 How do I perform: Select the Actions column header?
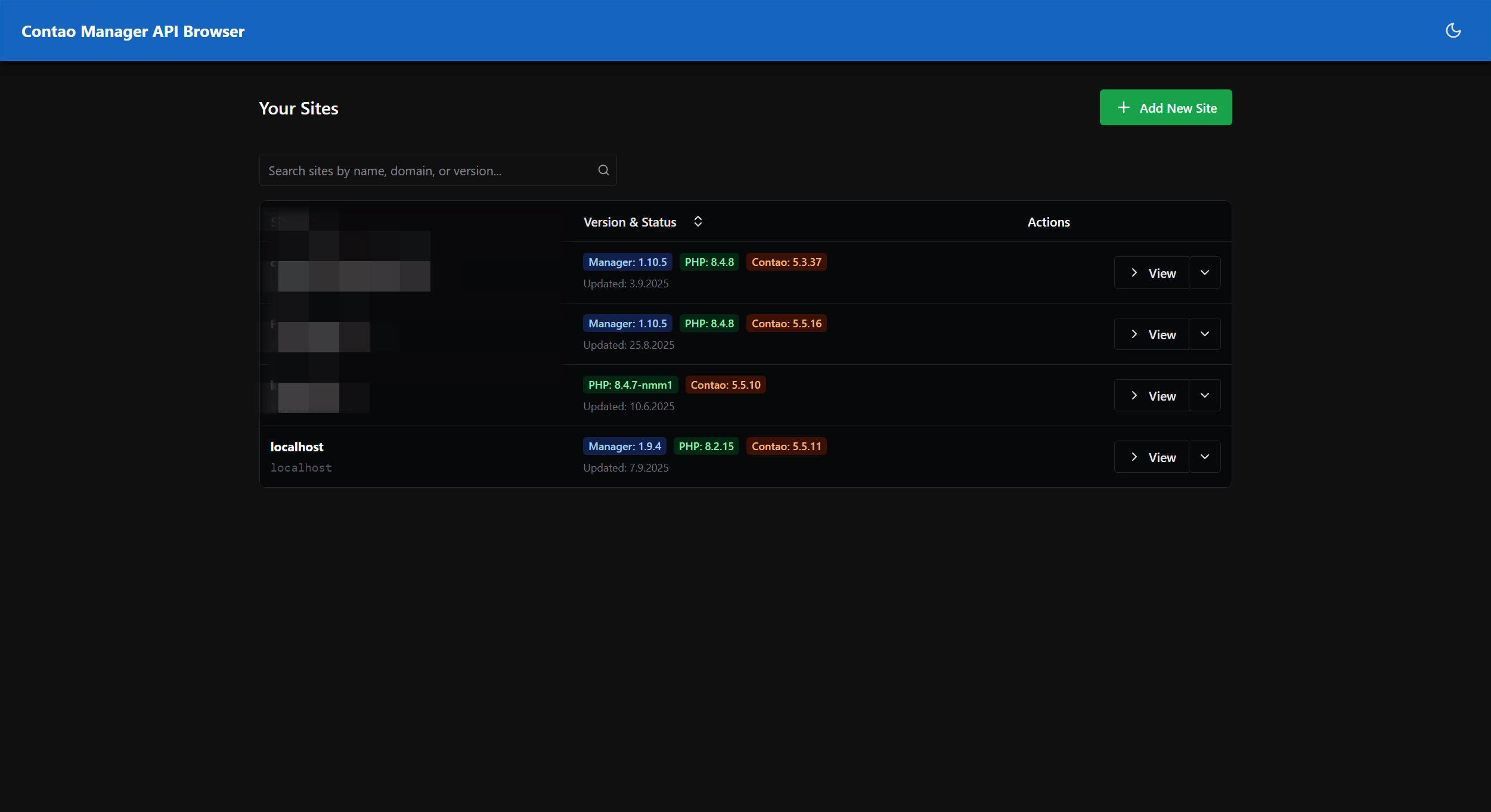[x=1048, y=221]
